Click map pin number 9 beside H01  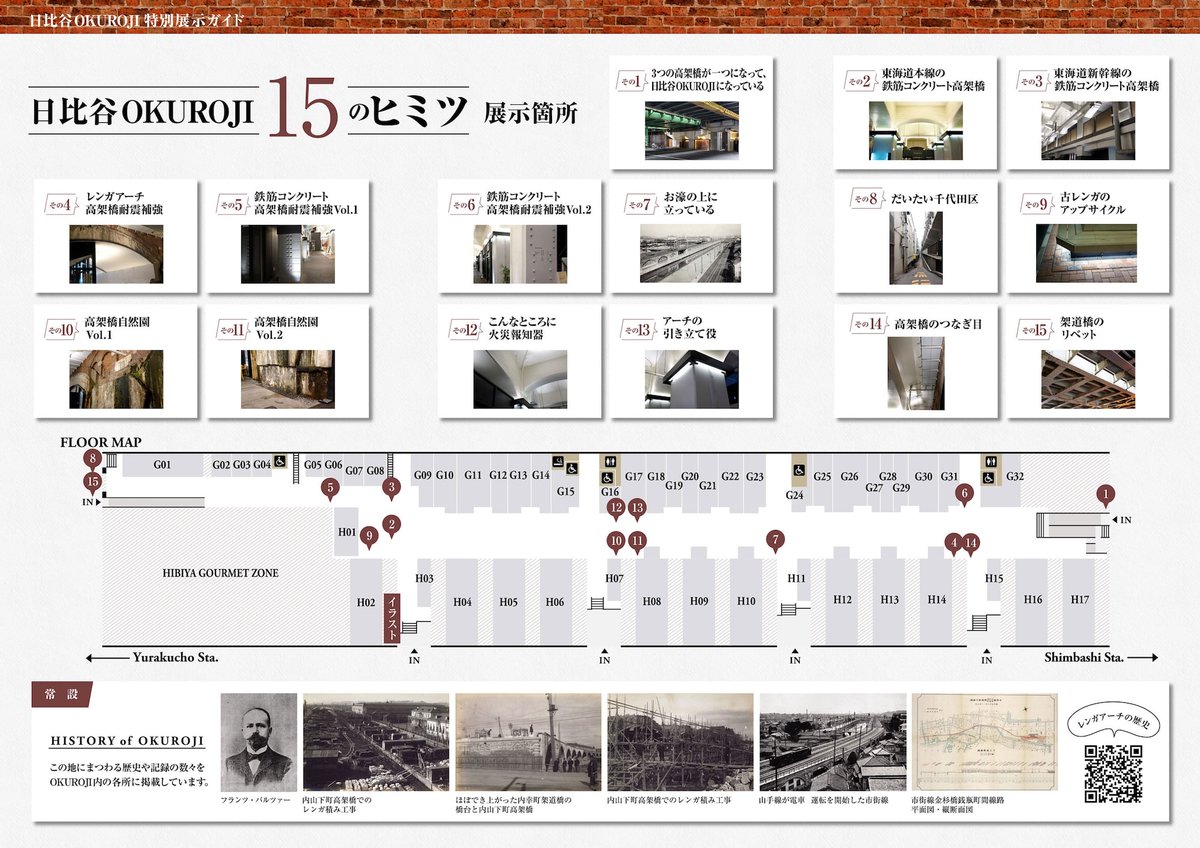click(x=369, y=538)
